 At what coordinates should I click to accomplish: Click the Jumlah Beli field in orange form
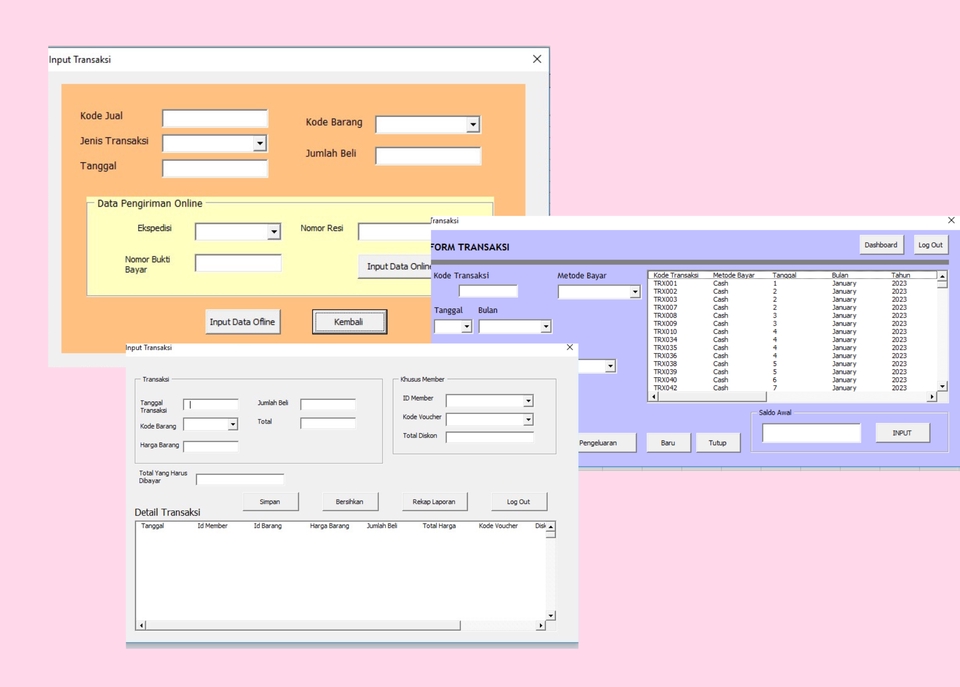click(428, 156)
